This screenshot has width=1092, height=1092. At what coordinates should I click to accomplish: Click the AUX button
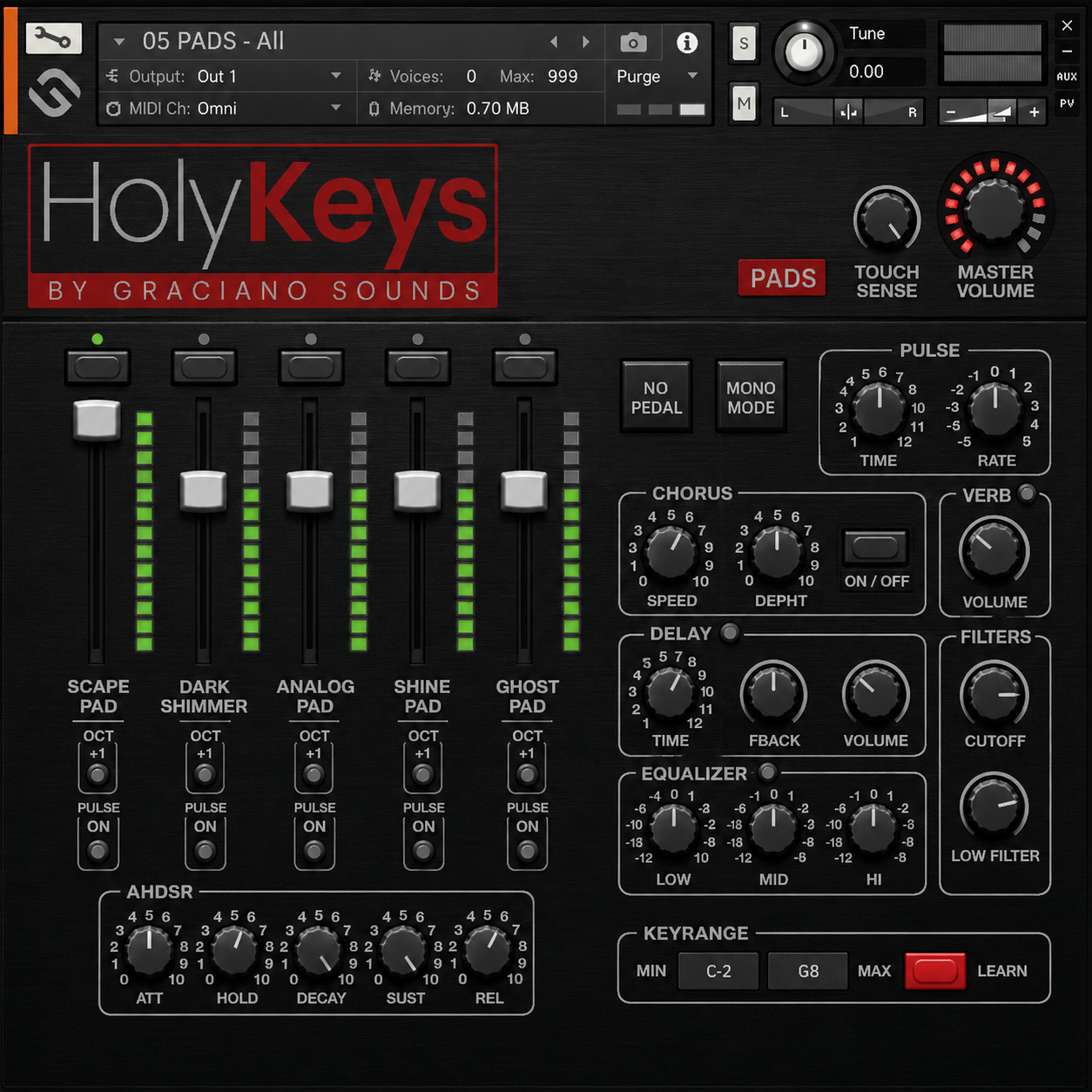pyautogui.click(x=1067, y=77)
